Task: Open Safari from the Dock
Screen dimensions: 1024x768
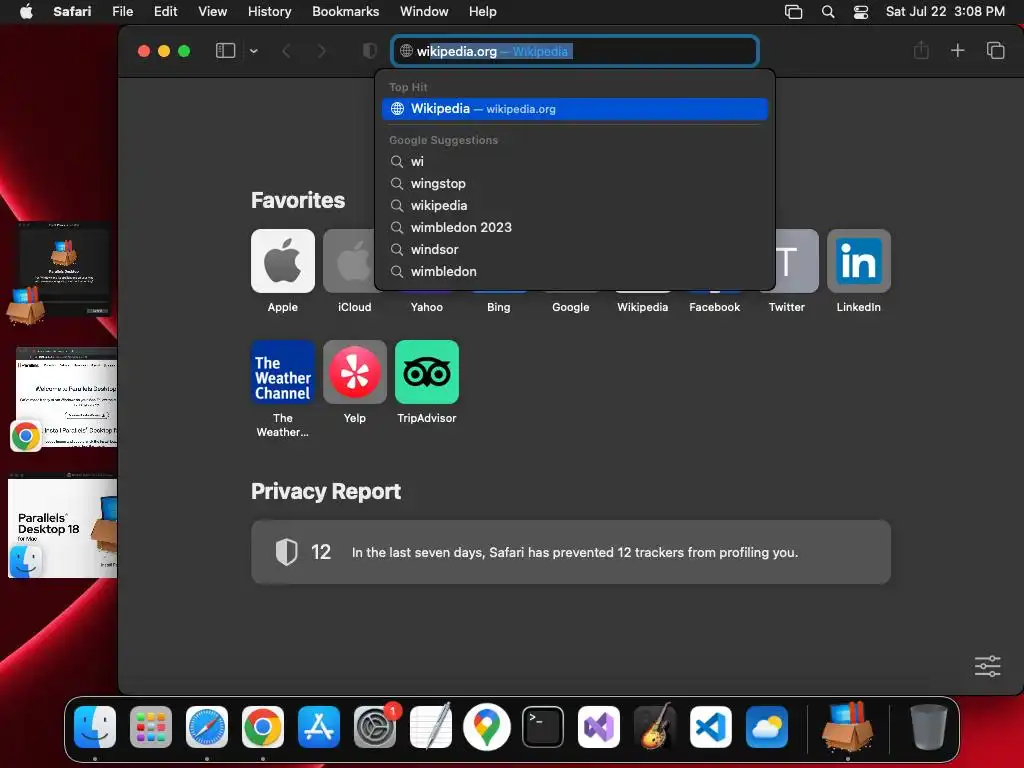Action: click(x=207, y=727)
